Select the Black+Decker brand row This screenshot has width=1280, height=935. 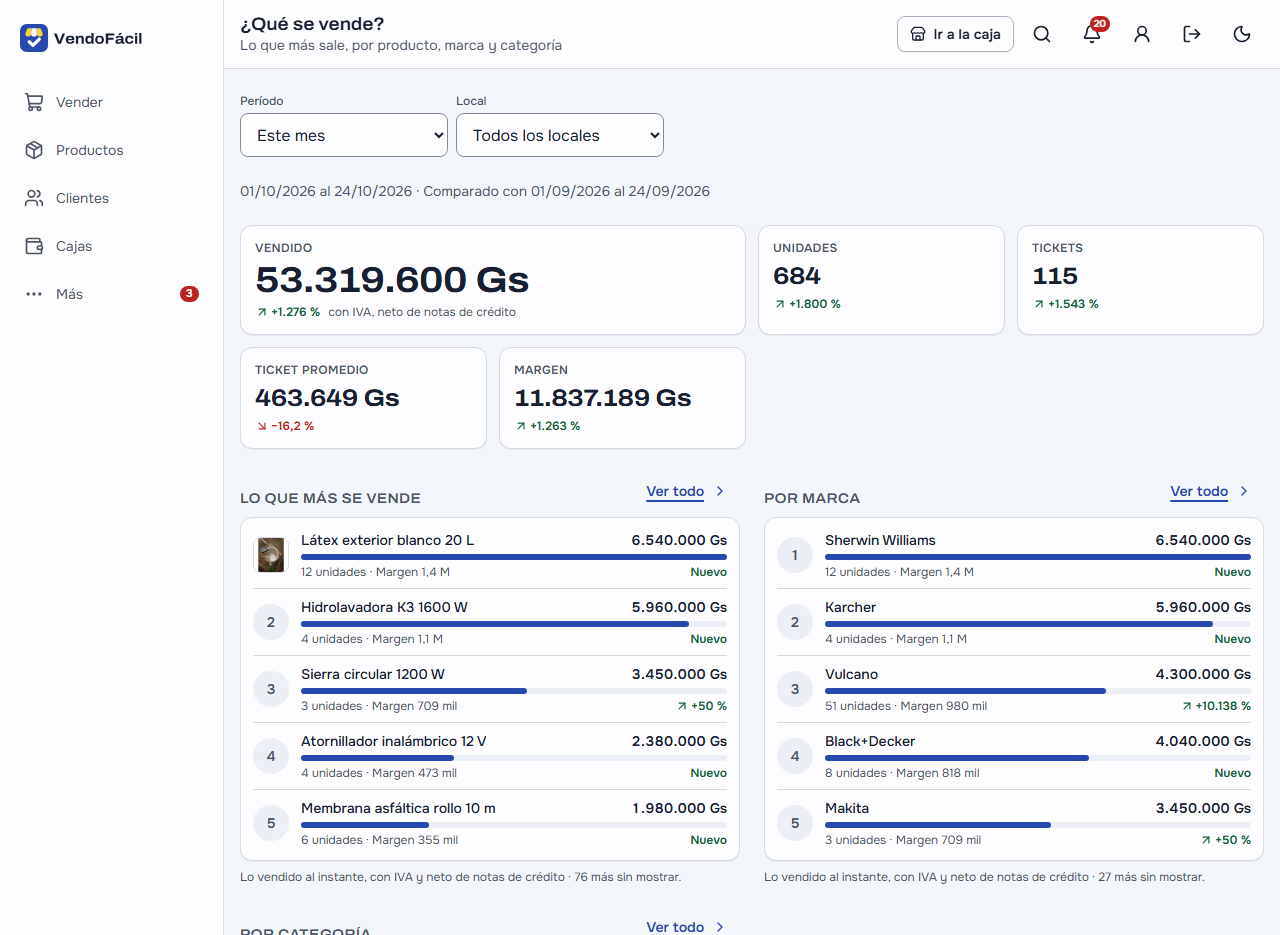point(1014,756)
